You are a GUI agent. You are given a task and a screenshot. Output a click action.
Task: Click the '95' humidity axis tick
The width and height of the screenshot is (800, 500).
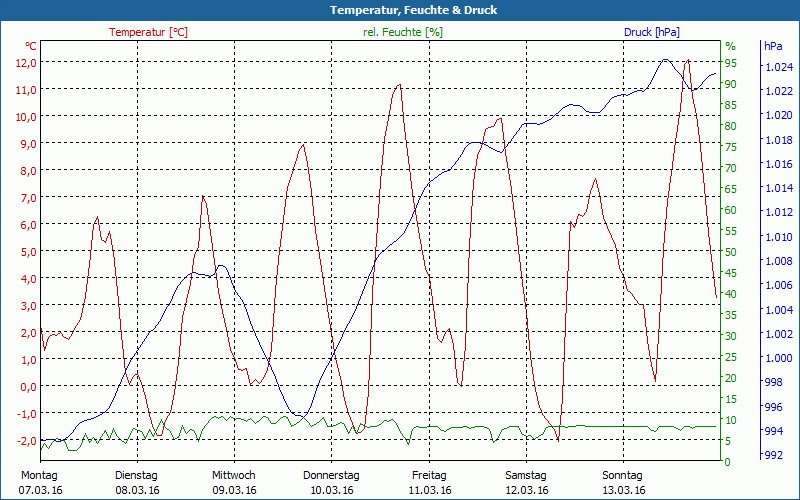pos(731,63)
